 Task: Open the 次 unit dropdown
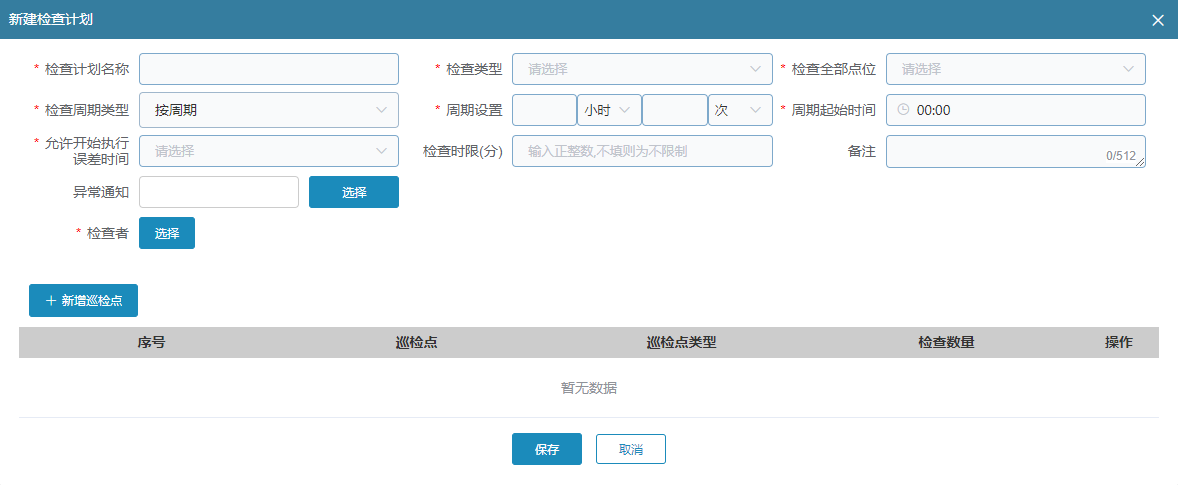point(740,110)
